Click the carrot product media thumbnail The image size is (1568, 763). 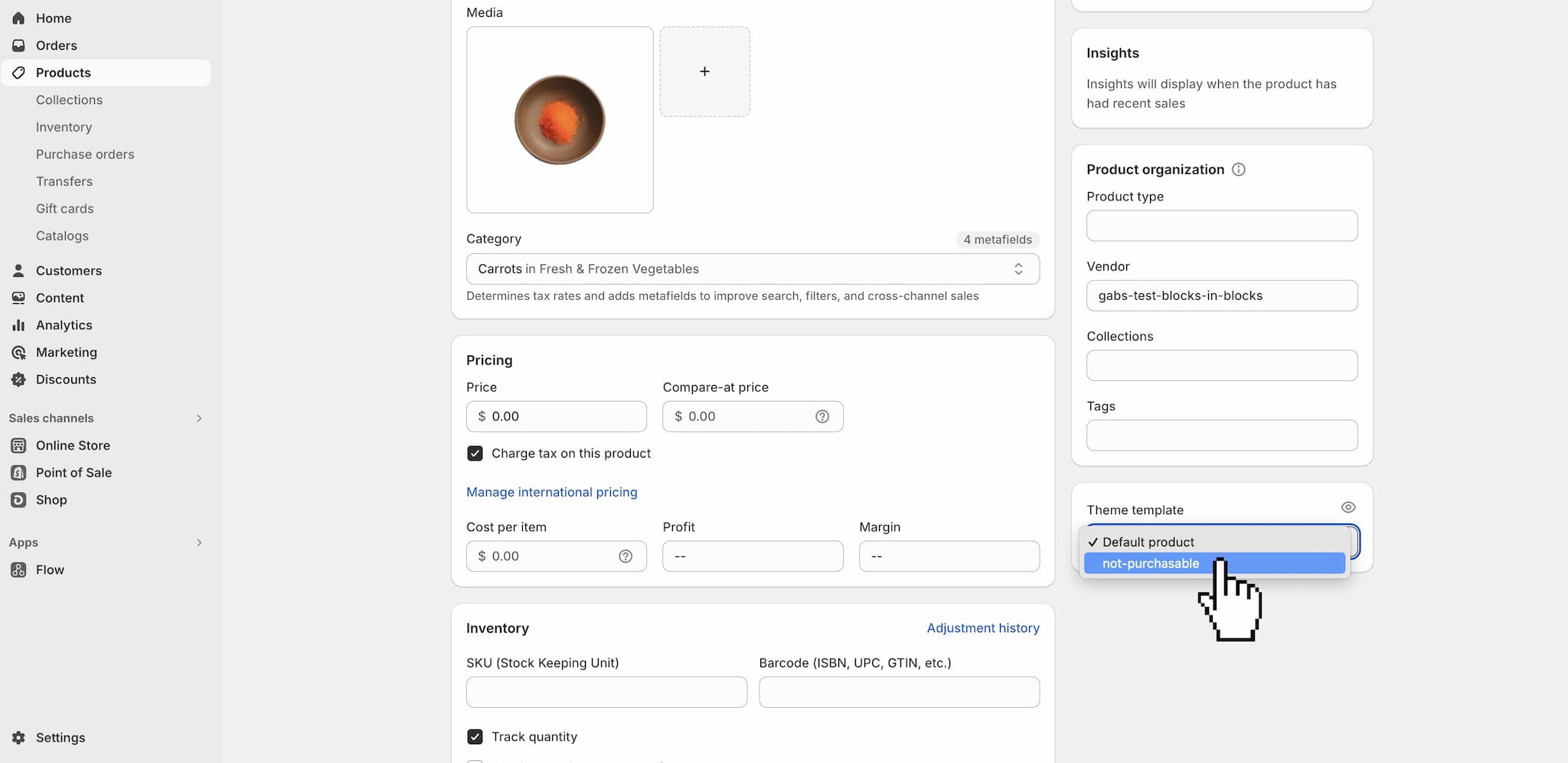click(x=560, y=120)
